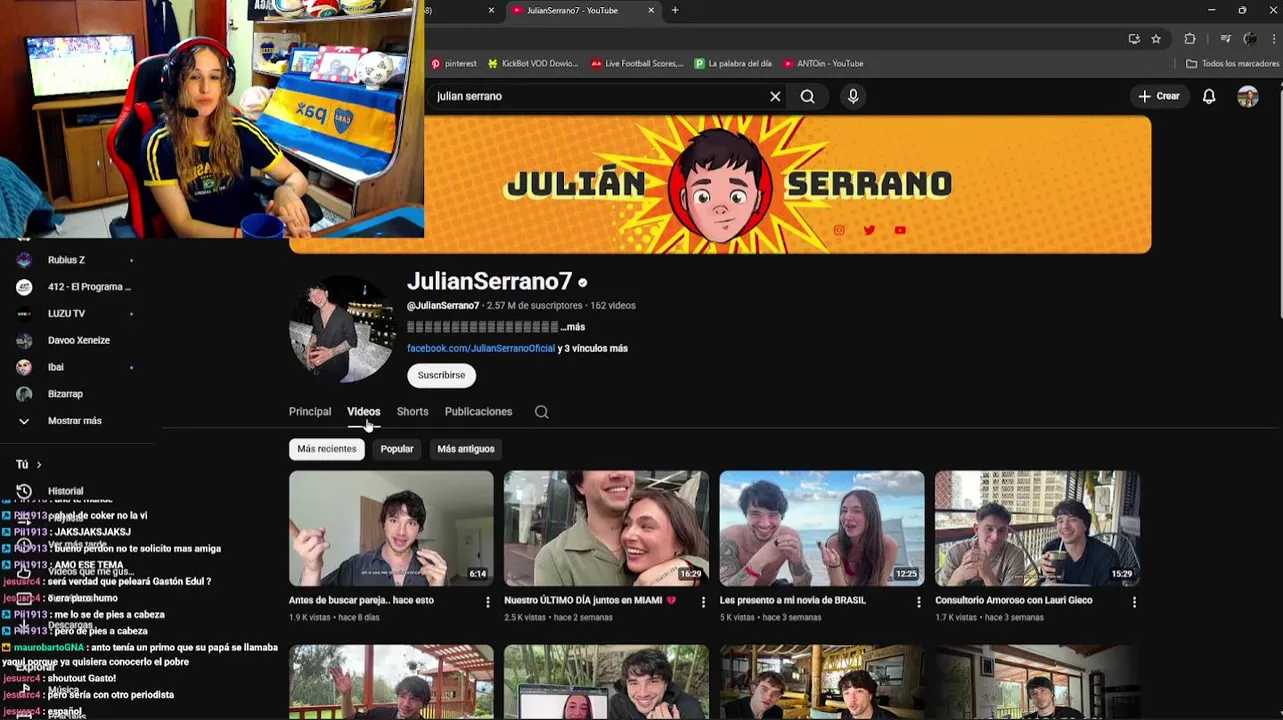Open the Live Football Scores bookmark
The image size is (1283, 720).
(637, 63)
